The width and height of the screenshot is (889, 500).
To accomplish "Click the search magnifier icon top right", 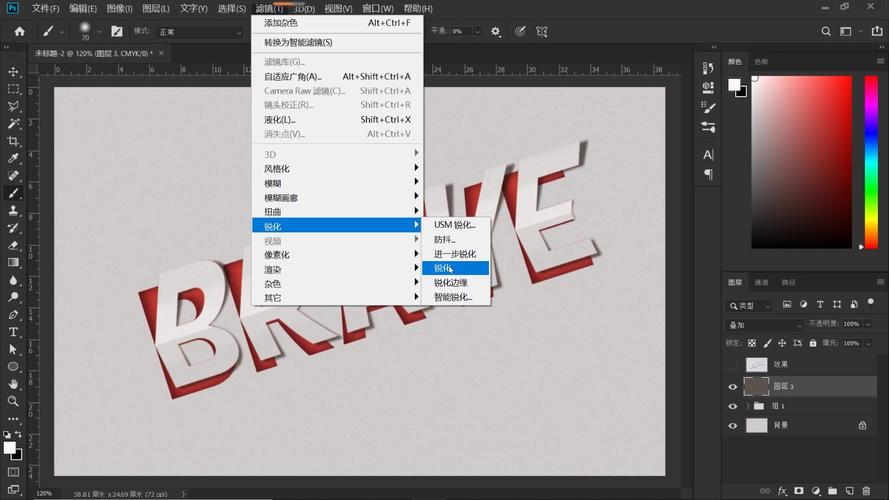I will pos(826,32).
